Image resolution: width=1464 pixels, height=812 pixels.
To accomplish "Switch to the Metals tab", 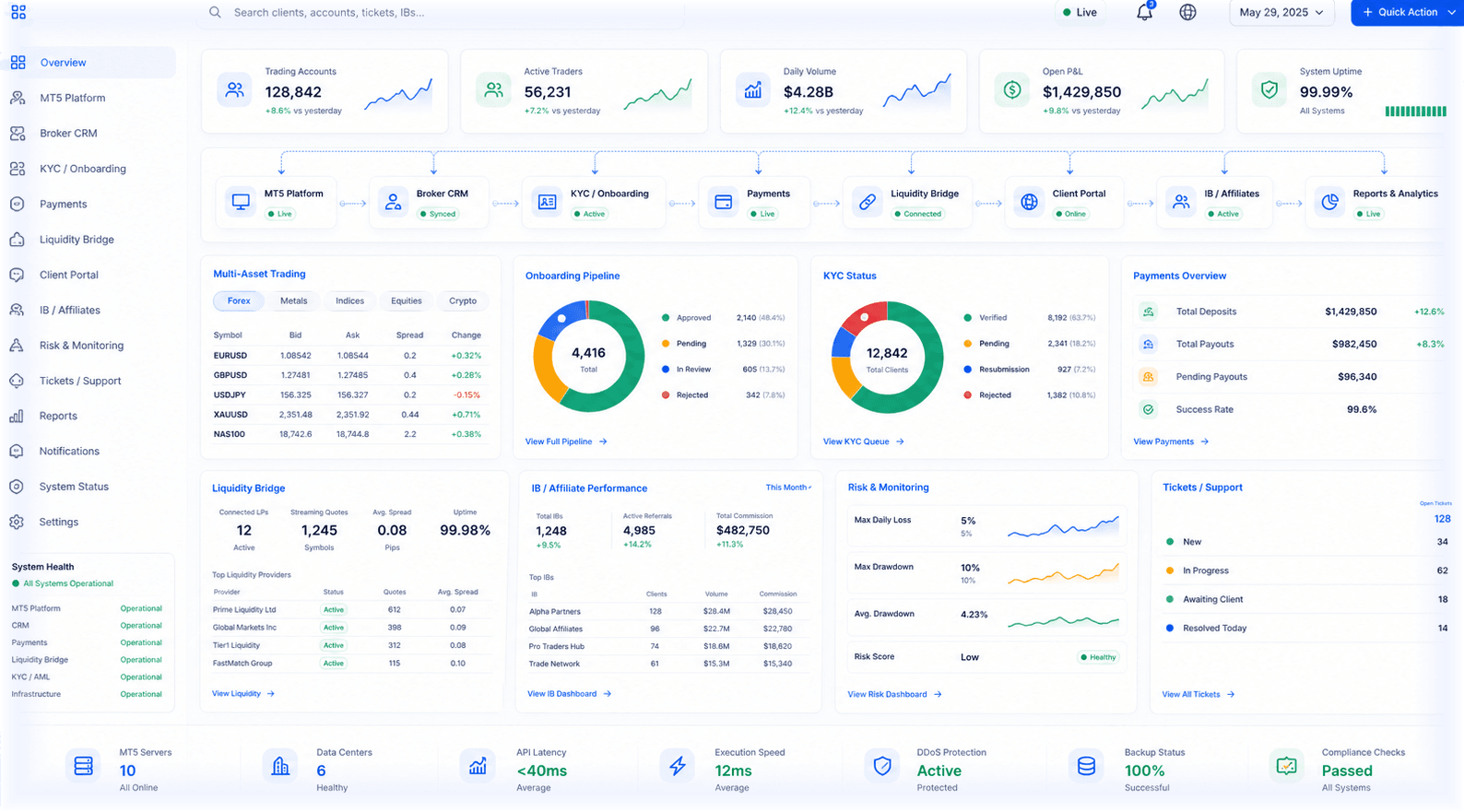I will [294, 300].
